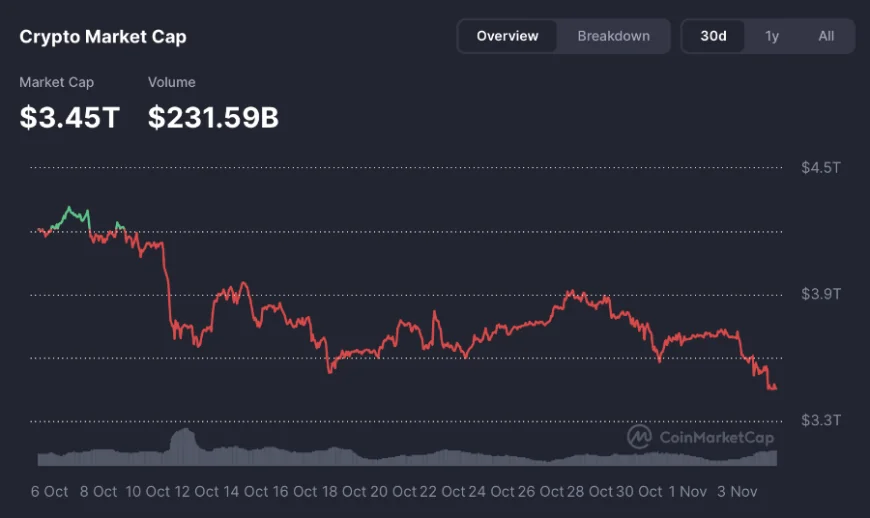Switch to the Overview tab
The width and height of the screenshot is (870, 518).
(x=507, y=36)
